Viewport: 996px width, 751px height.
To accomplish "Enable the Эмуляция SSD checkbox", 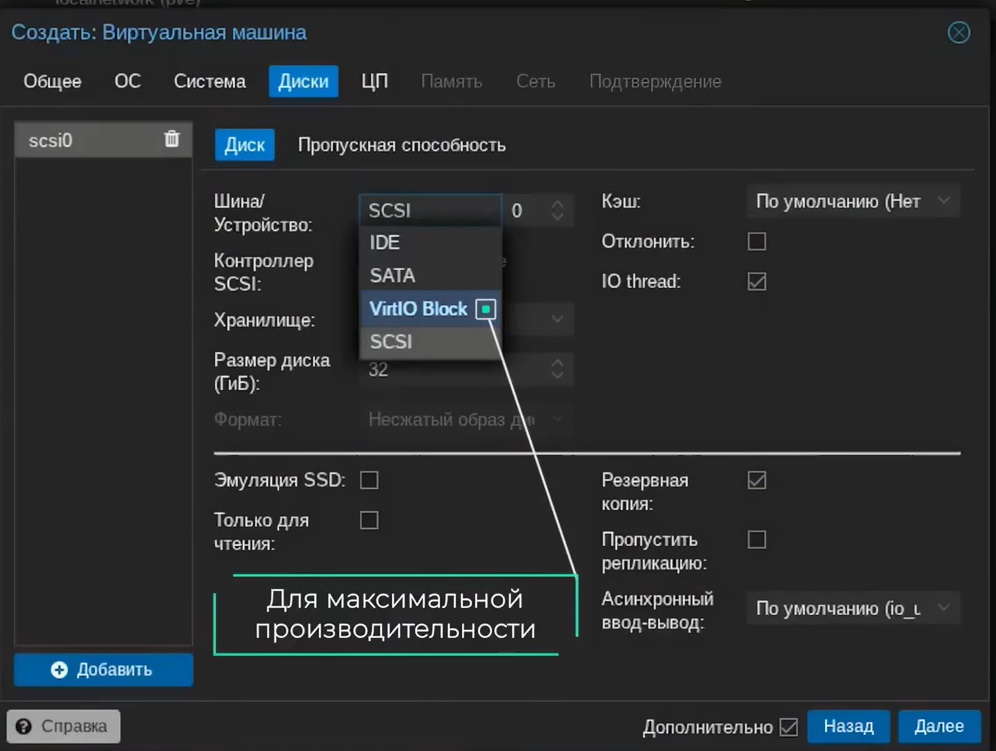I will [x=369, y=479].
